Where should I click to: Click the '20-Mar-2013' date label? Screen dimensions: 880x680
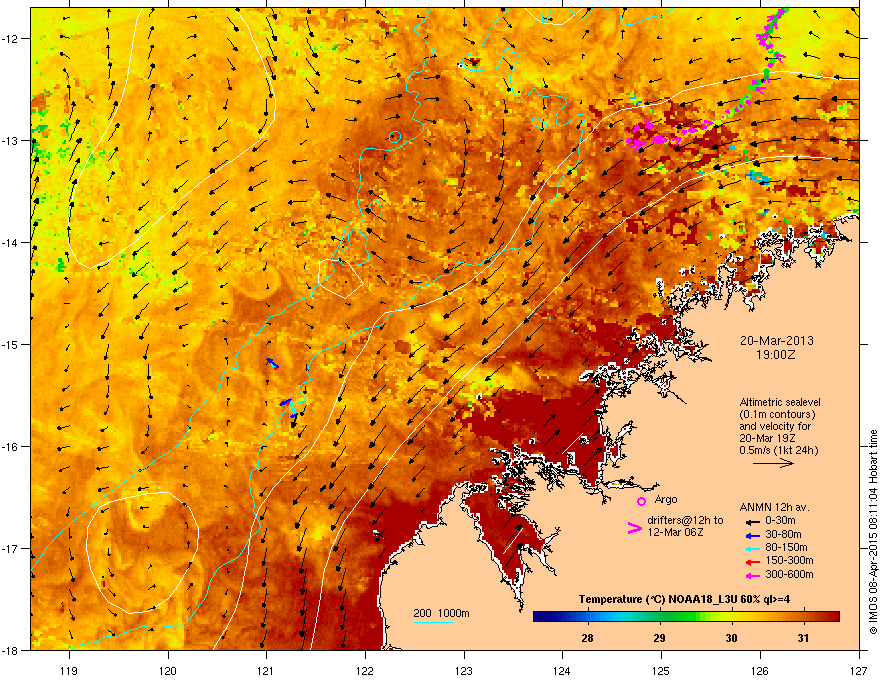[776, 341]
